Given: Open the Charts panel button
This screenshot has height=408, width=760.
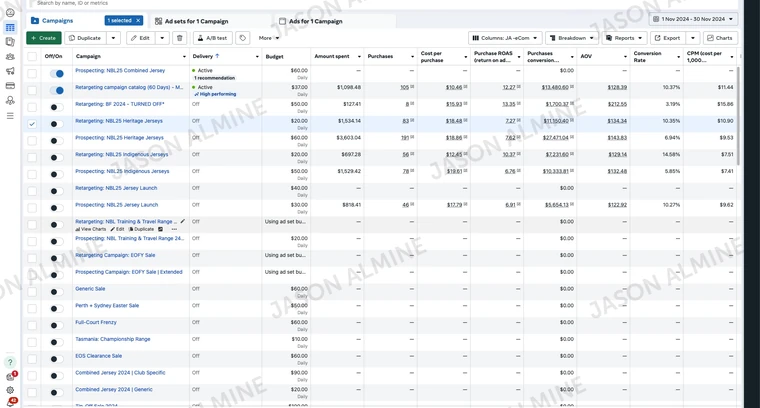Looking at the screenshot, I should click(720, 38).
